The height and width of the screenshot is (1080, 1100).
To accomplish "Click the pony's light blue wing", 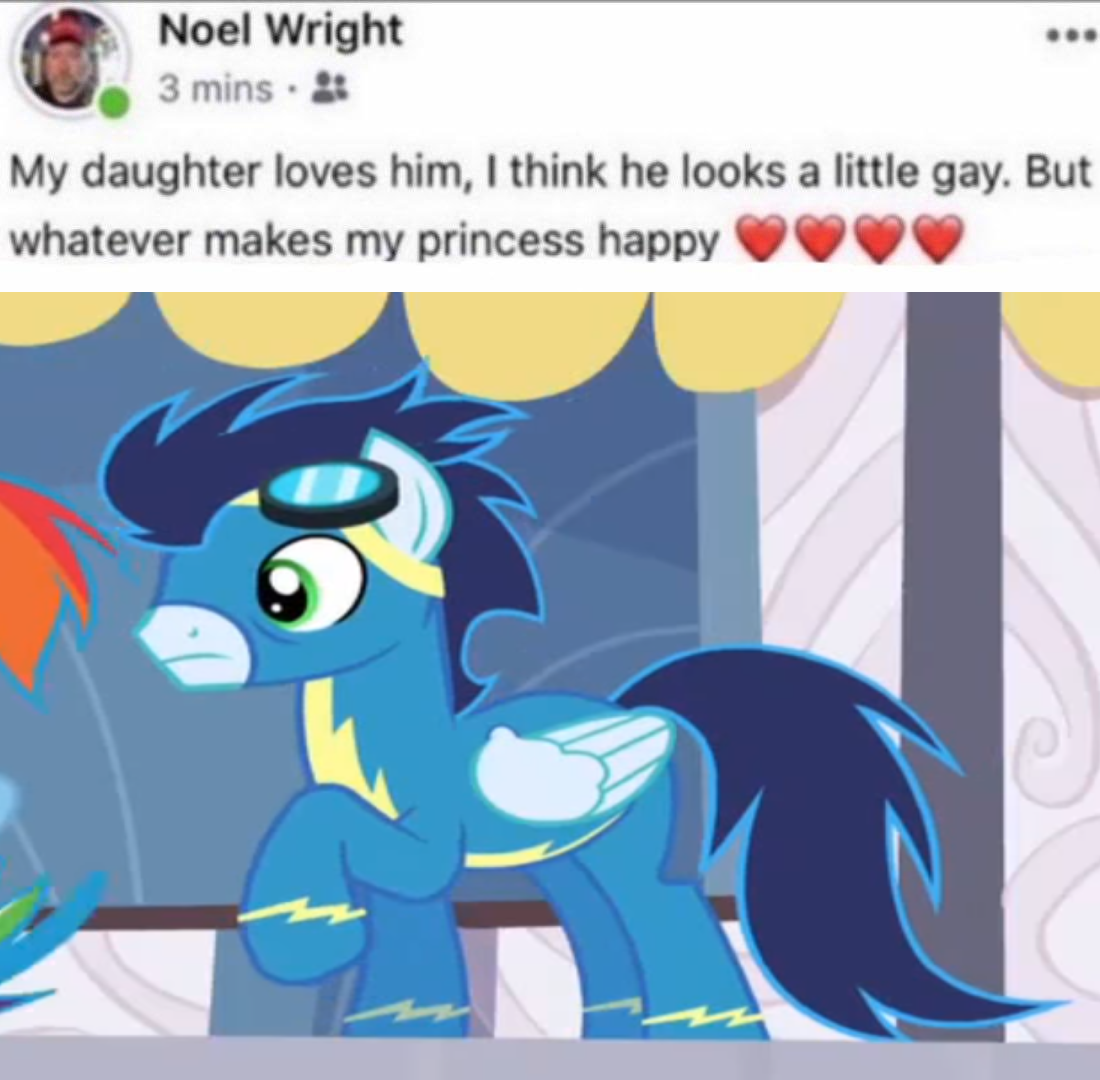I will pos(572,765).
